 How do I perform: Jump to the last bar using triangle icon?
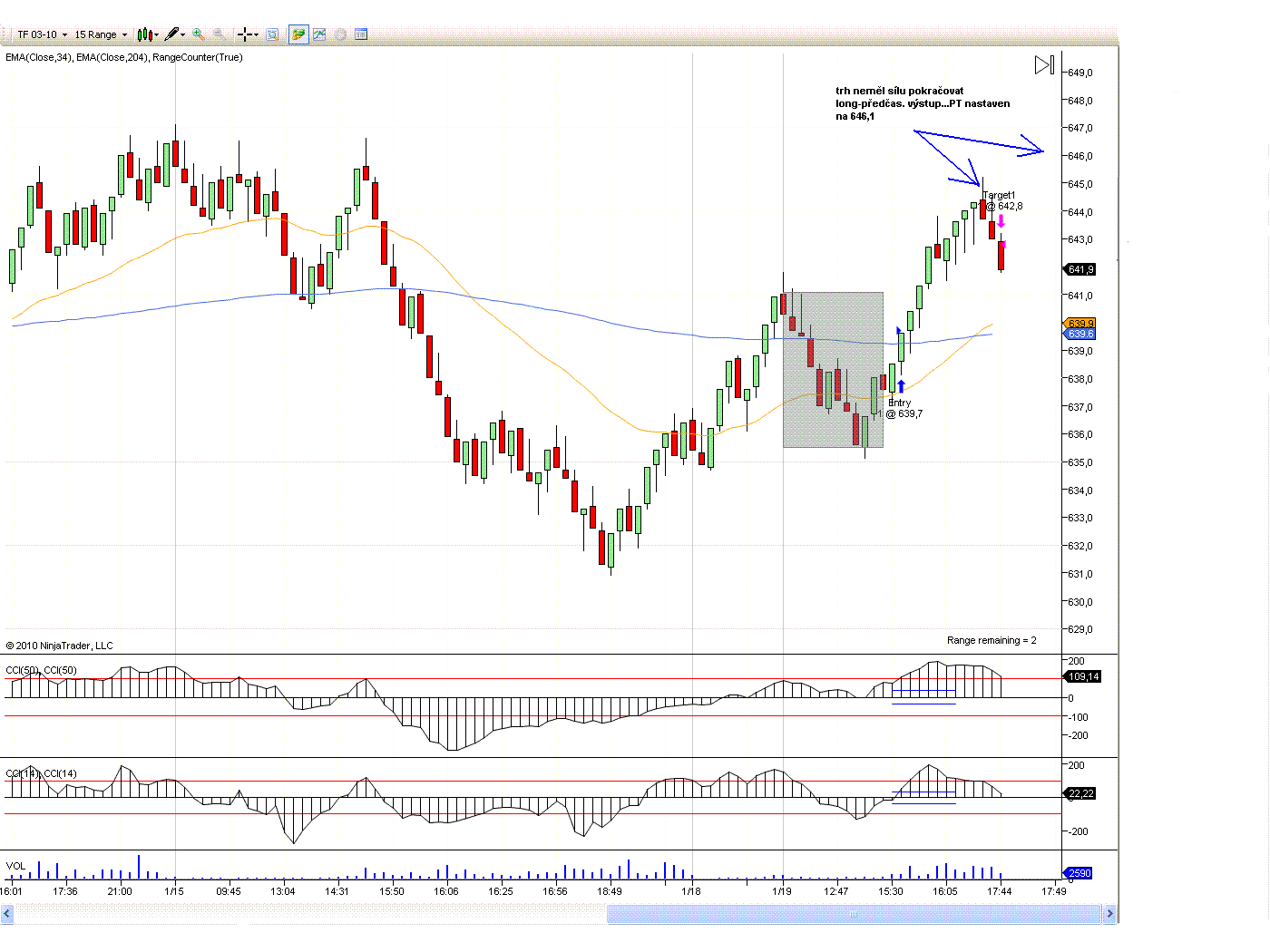click(x=1044, y=65)
